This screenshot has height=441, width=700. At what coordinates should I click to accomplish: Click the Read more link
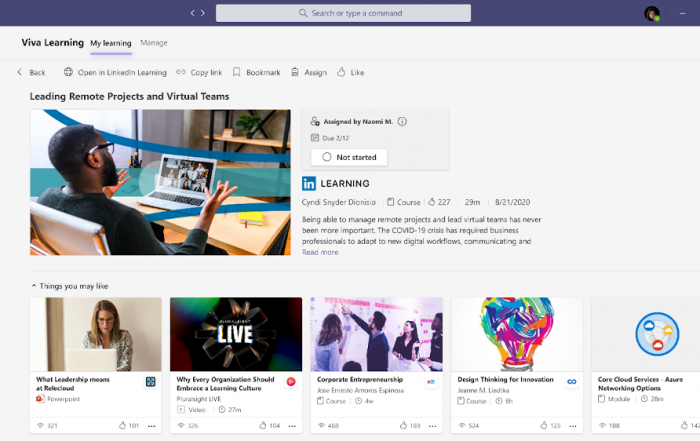tap(320, 252)
